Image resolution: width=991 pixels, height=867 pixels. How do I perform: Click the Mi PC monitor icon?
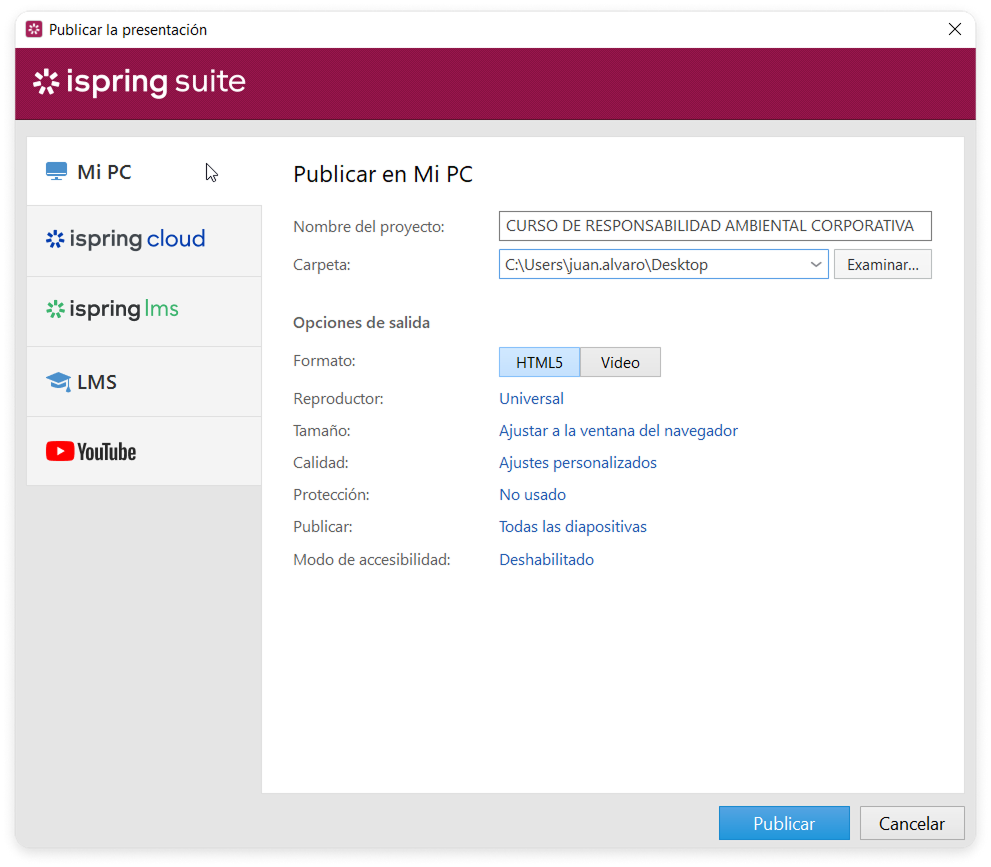56,172
